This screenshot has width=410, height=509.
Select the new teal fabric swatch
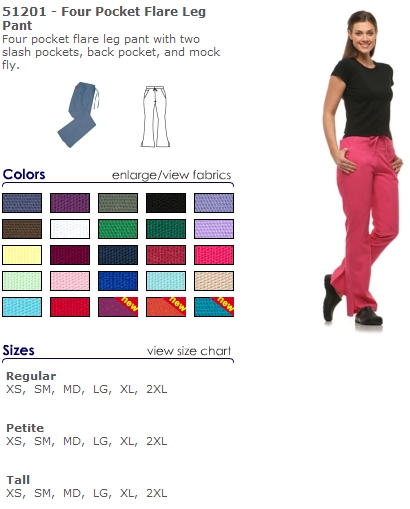[x=214, y=307]
